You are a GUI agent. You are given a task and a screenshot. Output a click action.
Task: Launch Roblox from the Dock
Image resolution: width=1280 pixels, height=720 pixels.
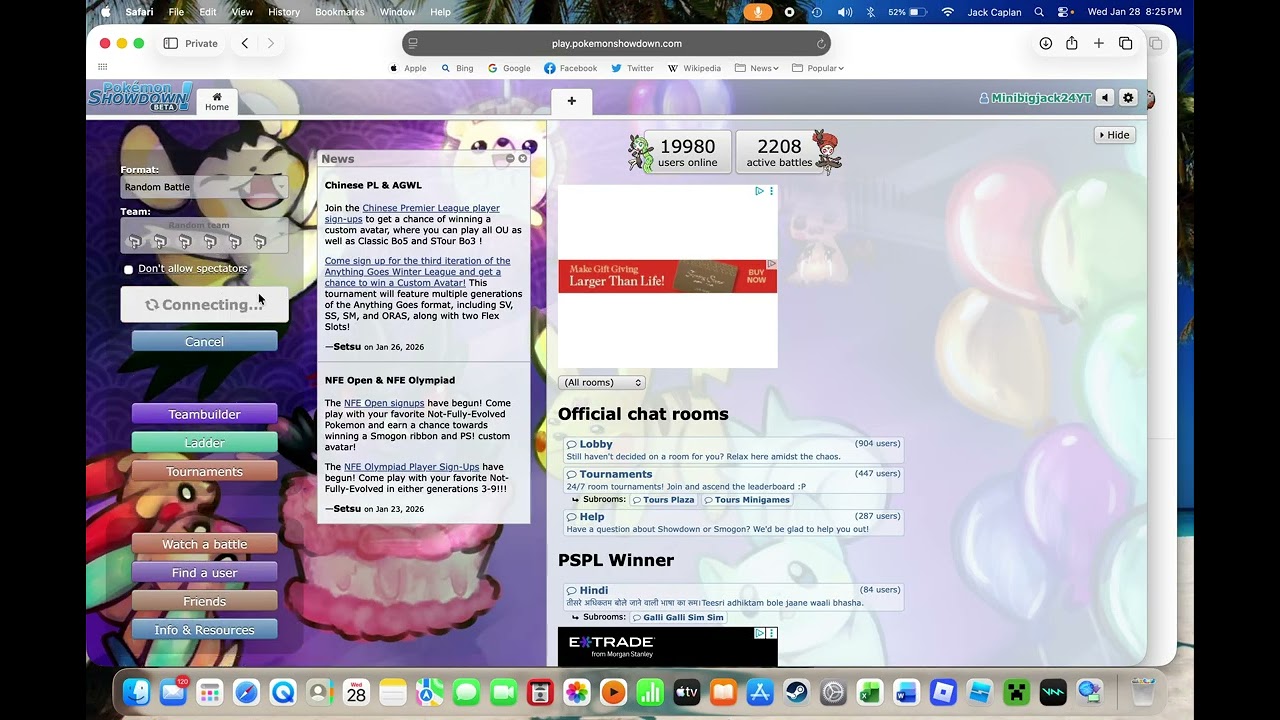943,692
